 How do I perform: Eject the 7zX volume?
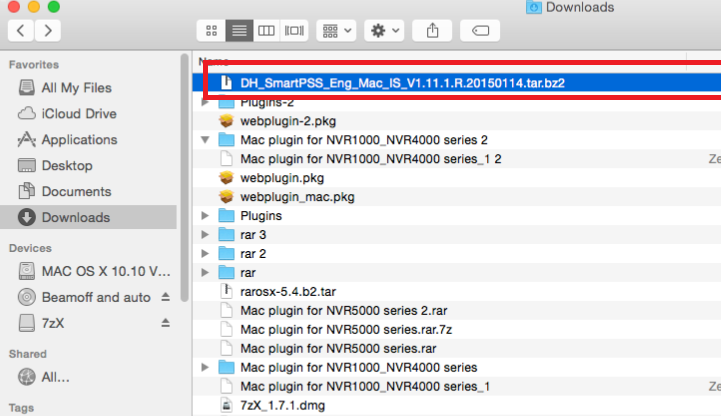[165, 324]
